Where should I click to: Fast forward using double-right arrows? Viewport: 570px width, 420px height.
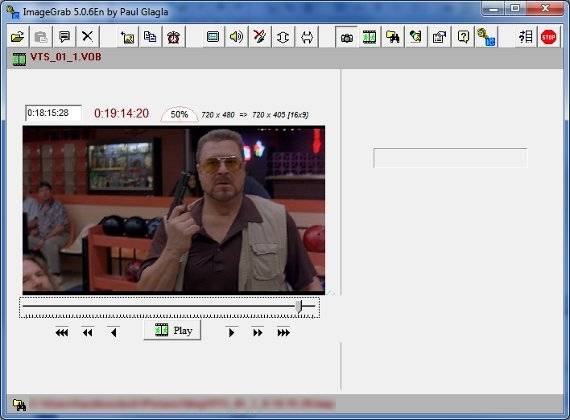click(x=257, y=332)
